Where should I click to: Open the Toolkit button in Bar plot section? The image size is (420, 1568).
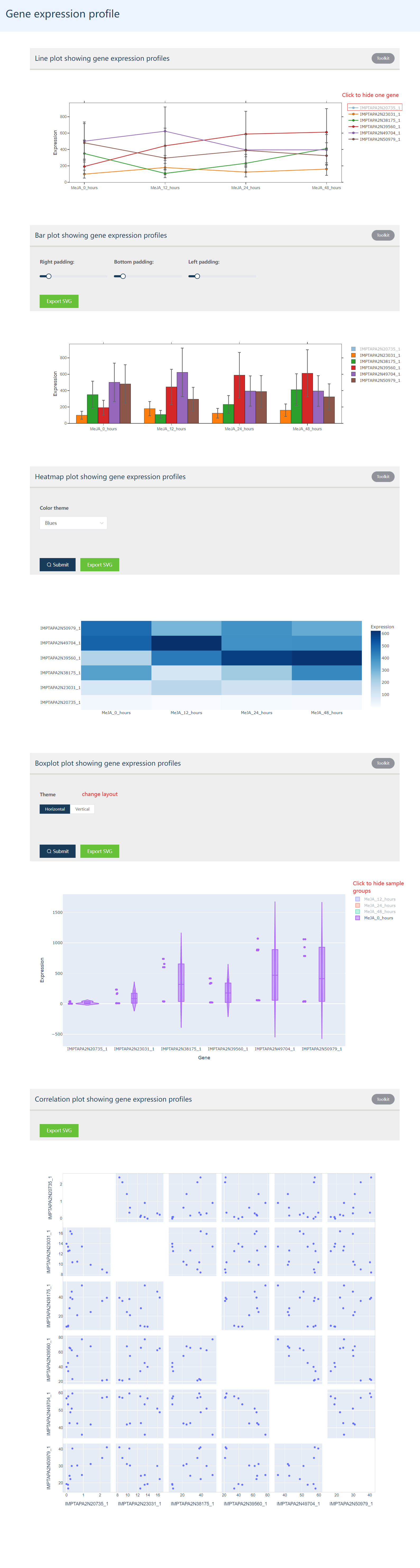click(x=383, y=235)
